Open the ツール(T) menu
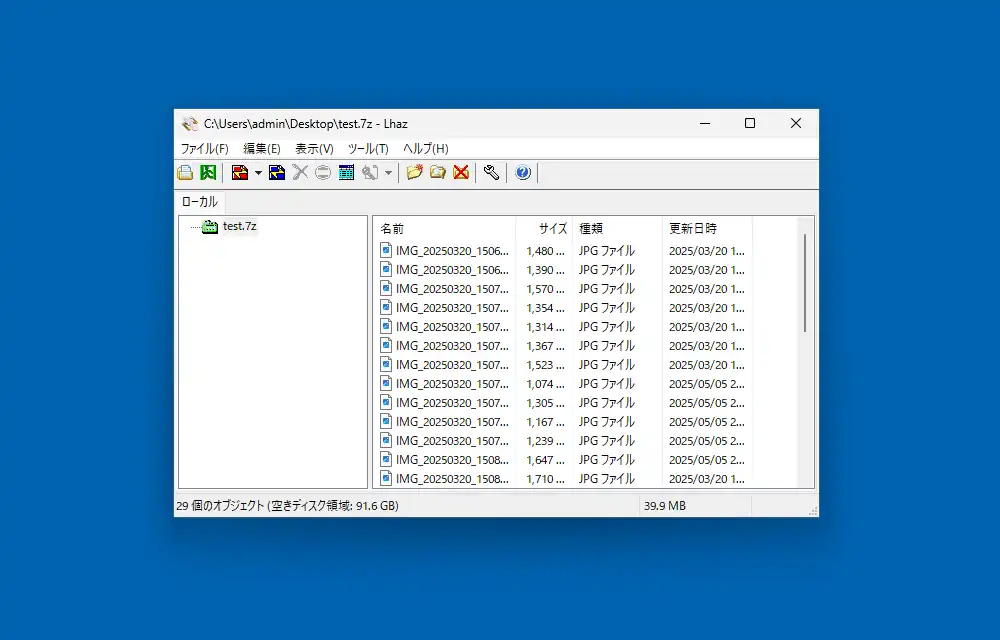 coord(367,149)
